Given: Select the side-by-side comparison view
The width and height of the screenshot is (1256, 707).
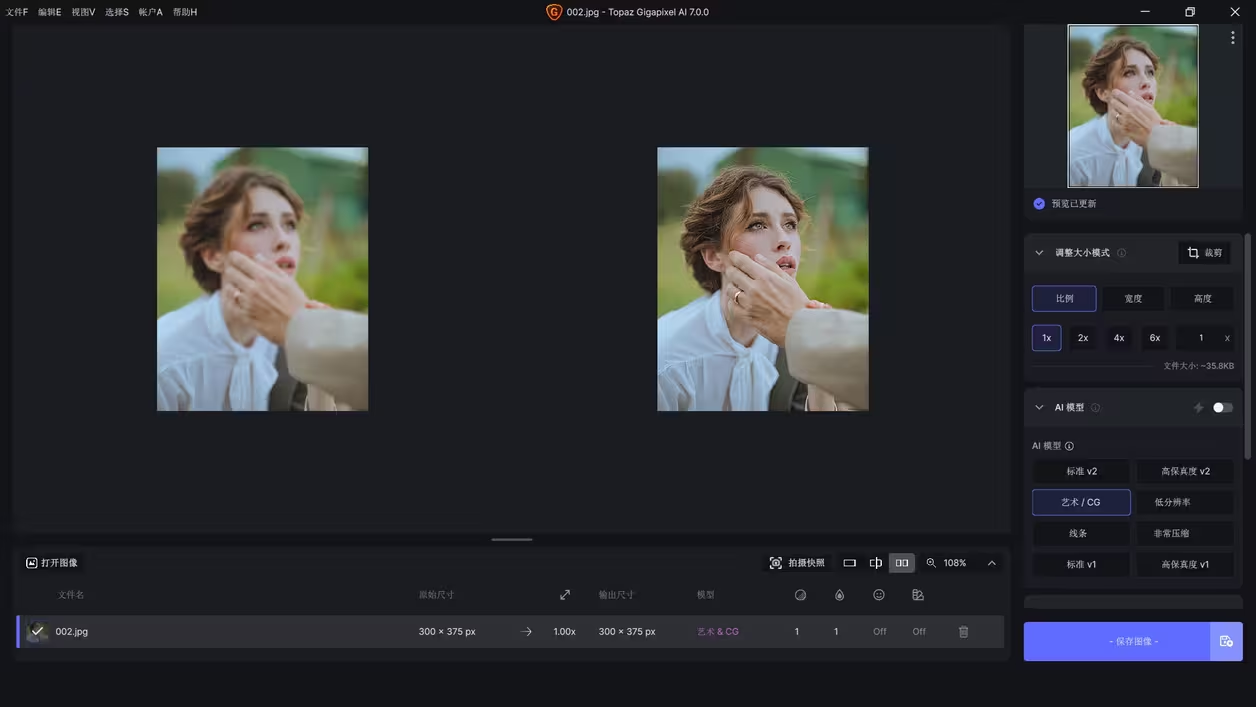Looking at the screenshot, I should point(902,563).
